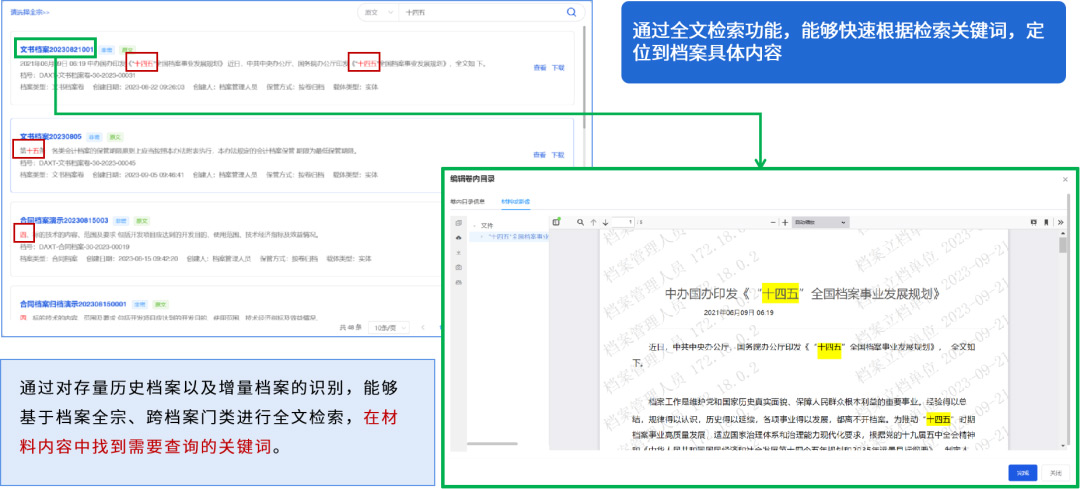Switch to the 材料切影像 tab
The height and width of the screenshot is (489, 1080).
coord(516,200)
